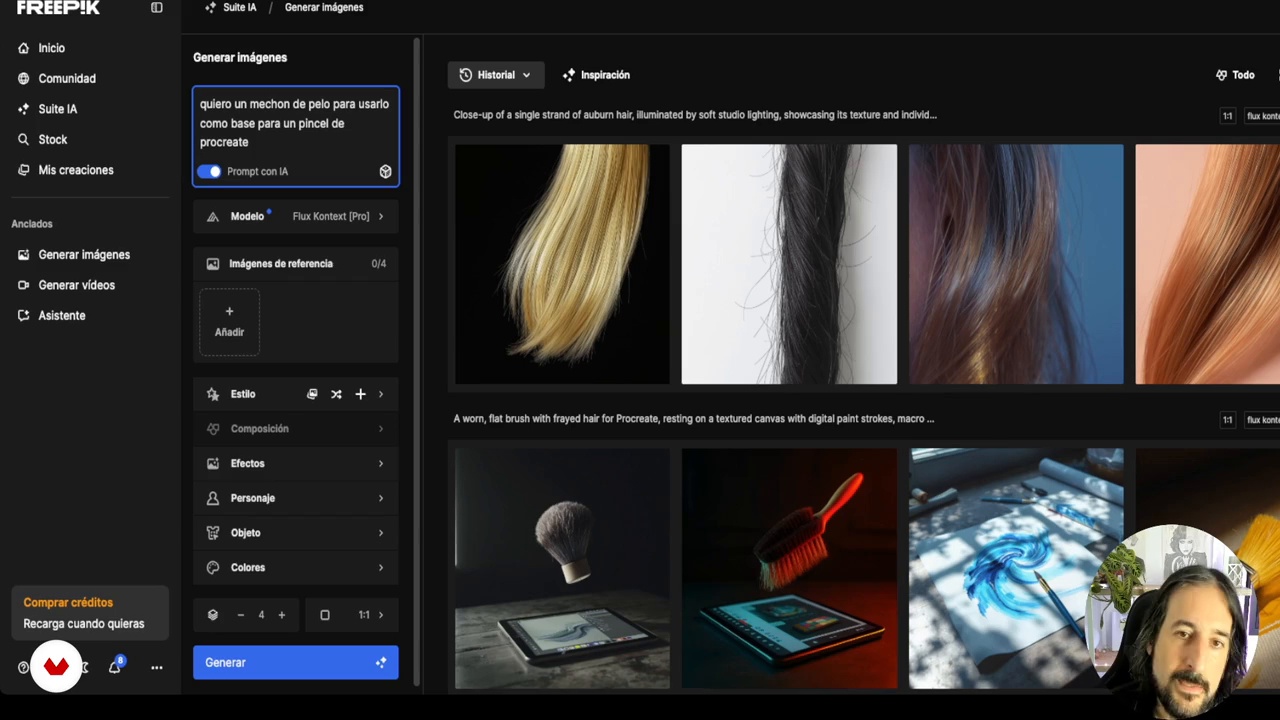Switch to the Inspiración tab
1280x720 pixels.
point(596,75)
